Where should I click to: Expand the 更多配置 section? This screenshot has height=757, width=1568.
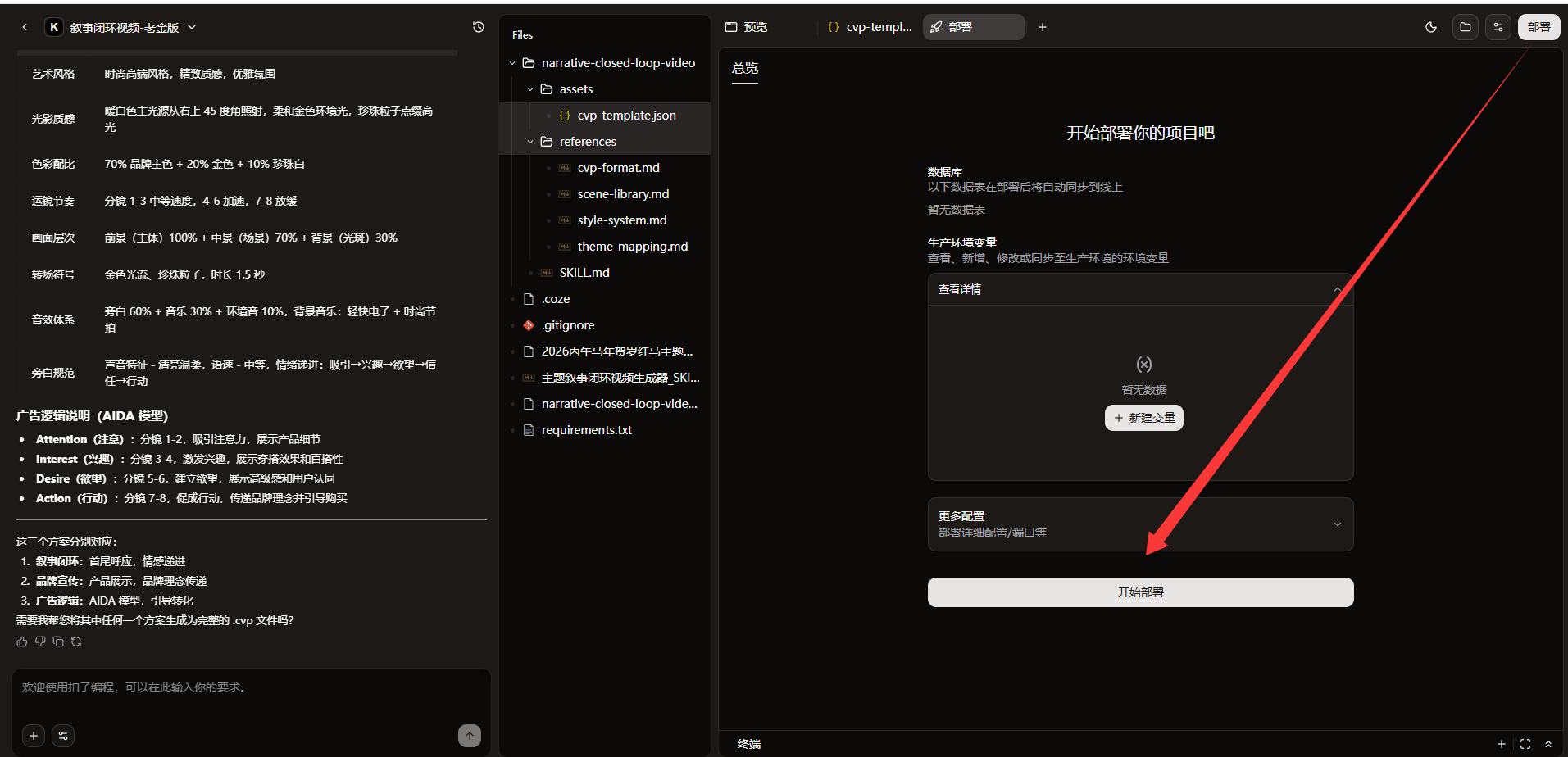[x=1140, y=524]
